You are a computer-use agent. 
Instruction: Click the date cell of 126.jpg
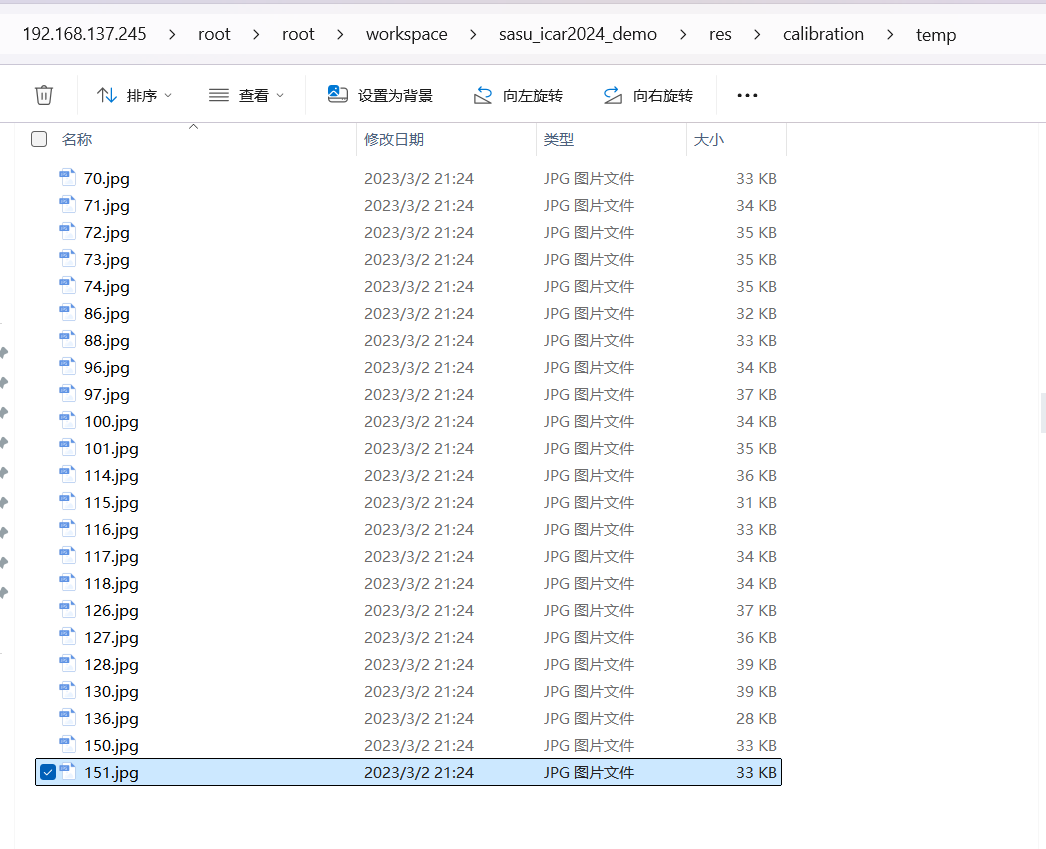click(419, 611)
